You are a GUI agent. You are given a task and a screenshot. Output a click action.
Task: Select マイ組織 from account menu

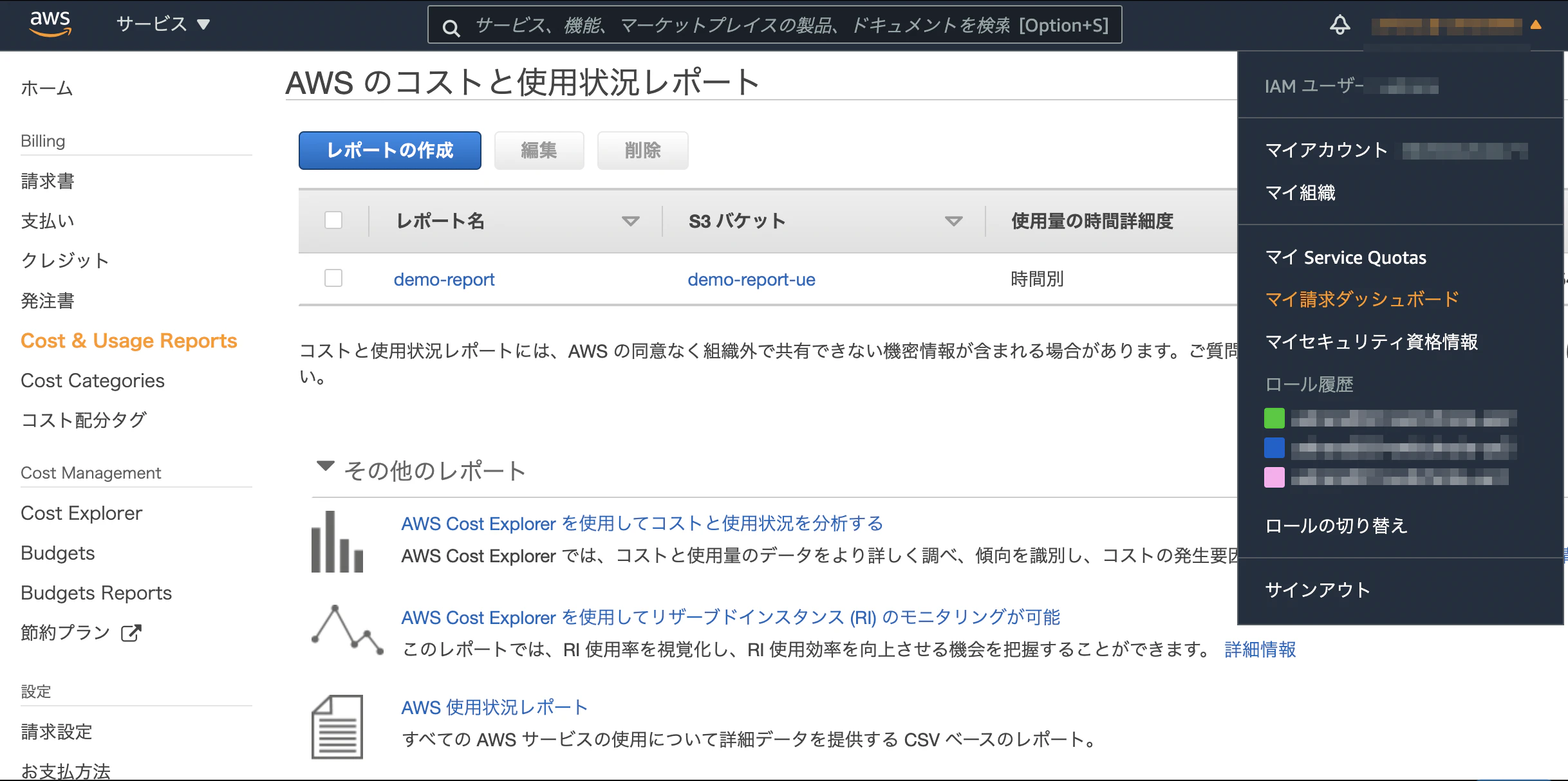coord(1300,192)
